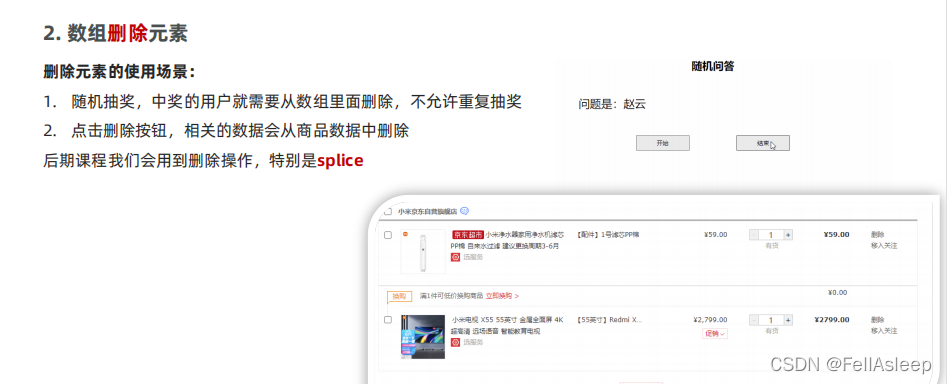This screenshot has width=947, height=384.
Task: Click 移入关注 for the 小米电视 X55 item
Action: [884, 331]
